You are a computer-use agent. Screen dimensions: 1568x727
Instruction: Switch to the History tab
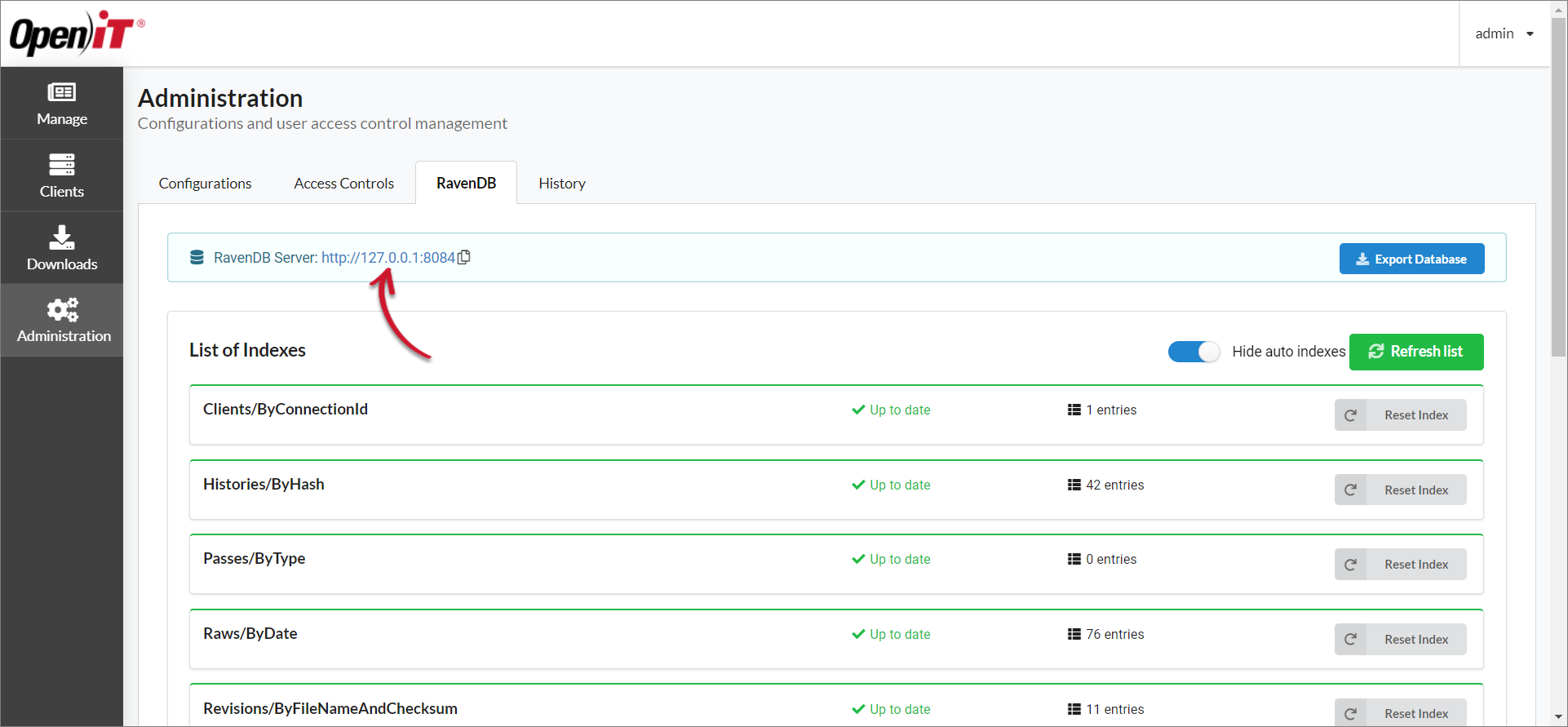[x=561, y=184]
